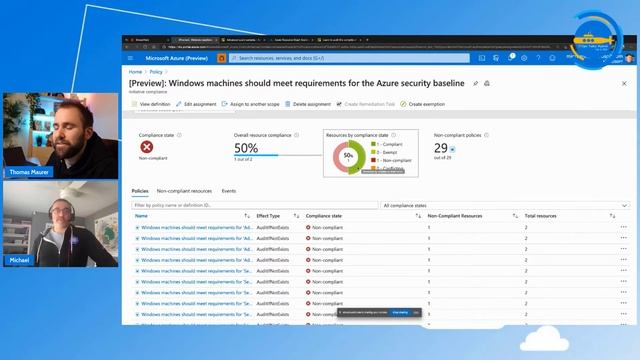Image resolution: width=640 pixels, height=360 pixels.
Task: Go to Home breadcrumb
Action: click(135, 72)
